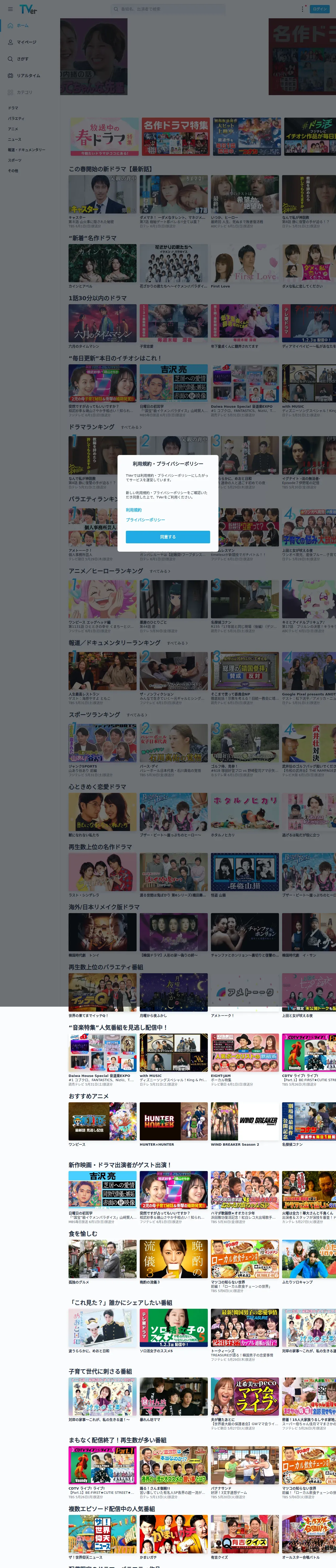Click すべてみる next to 報道/ドキュメンタリーランキング
The height and width of the screenshot is (1568, 336).
coord(177,643)
